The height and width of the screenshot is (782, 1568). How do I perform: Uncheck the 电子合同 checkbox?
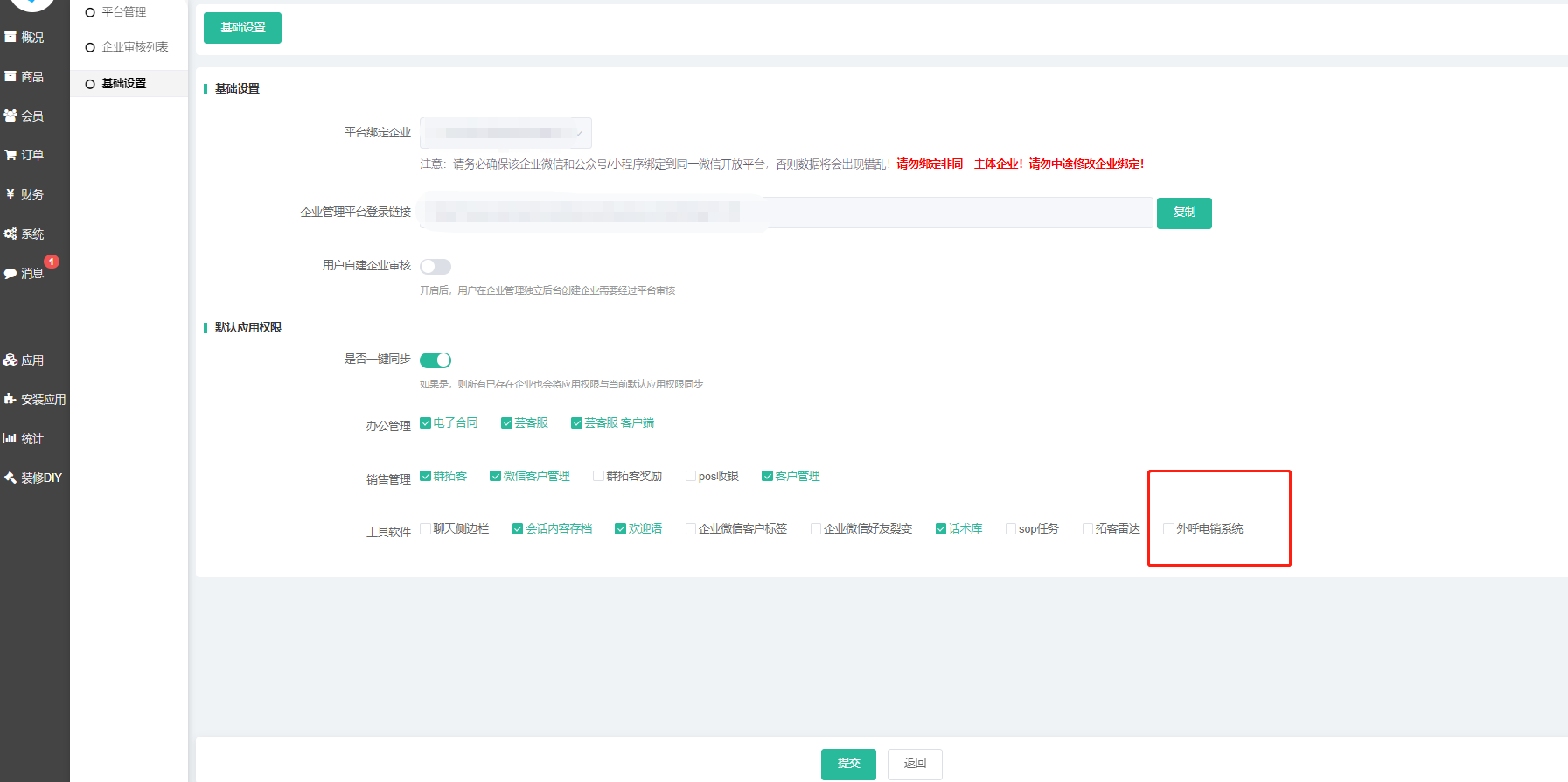coord(426,423)
